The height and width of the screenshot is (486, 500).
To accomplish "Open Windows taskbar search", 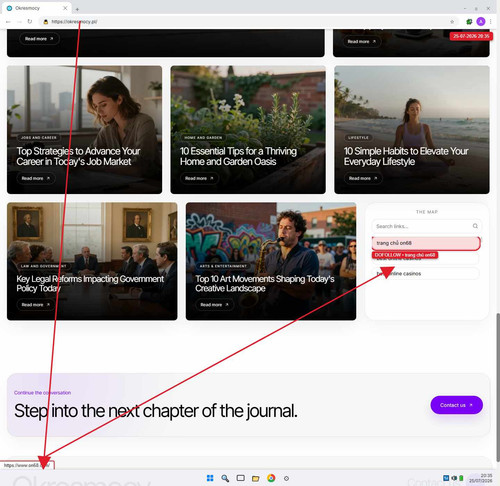I will click(x=225, y=478).
